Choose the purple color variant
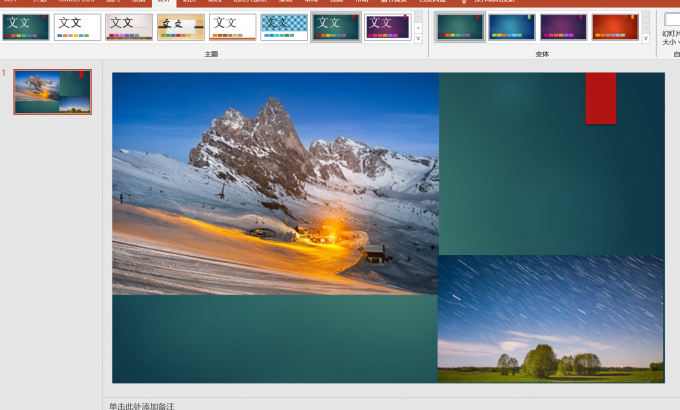 coord(563,27)
